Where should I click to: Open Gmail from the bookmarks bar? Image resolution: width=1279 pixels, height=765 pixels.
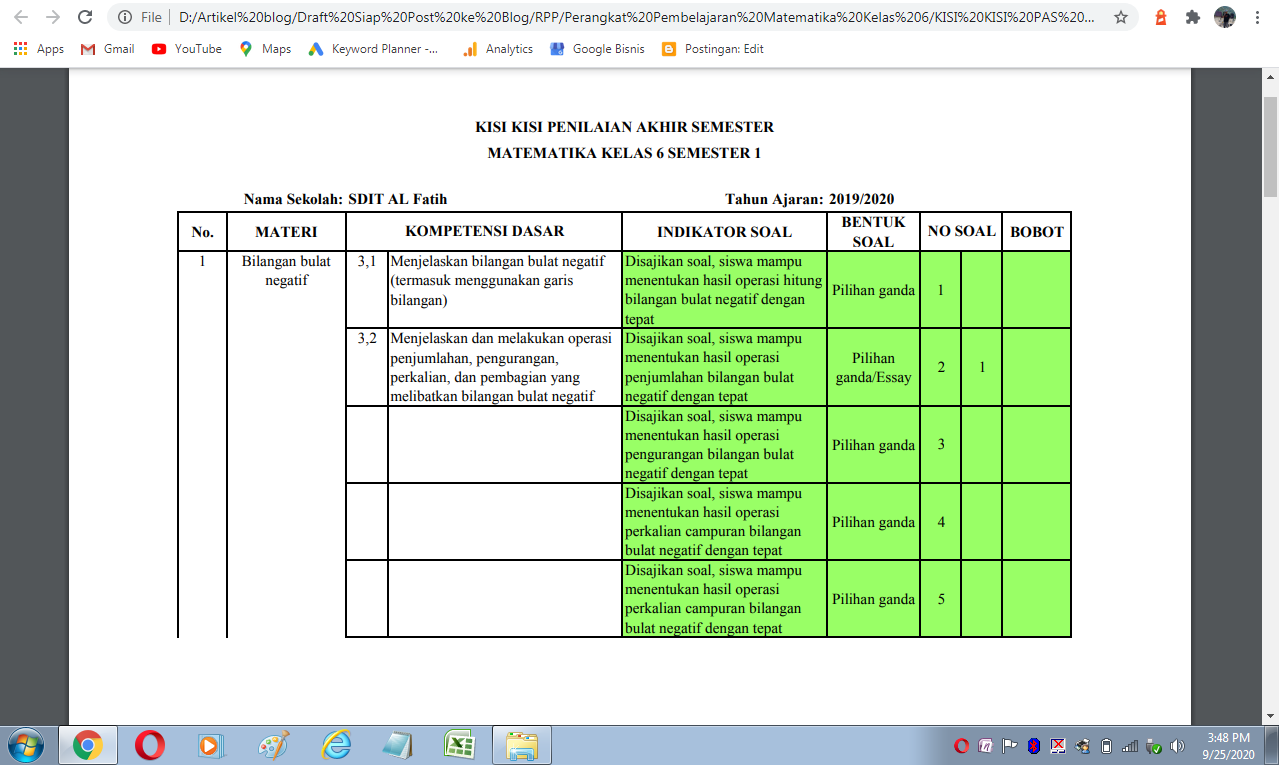[105, 48]
